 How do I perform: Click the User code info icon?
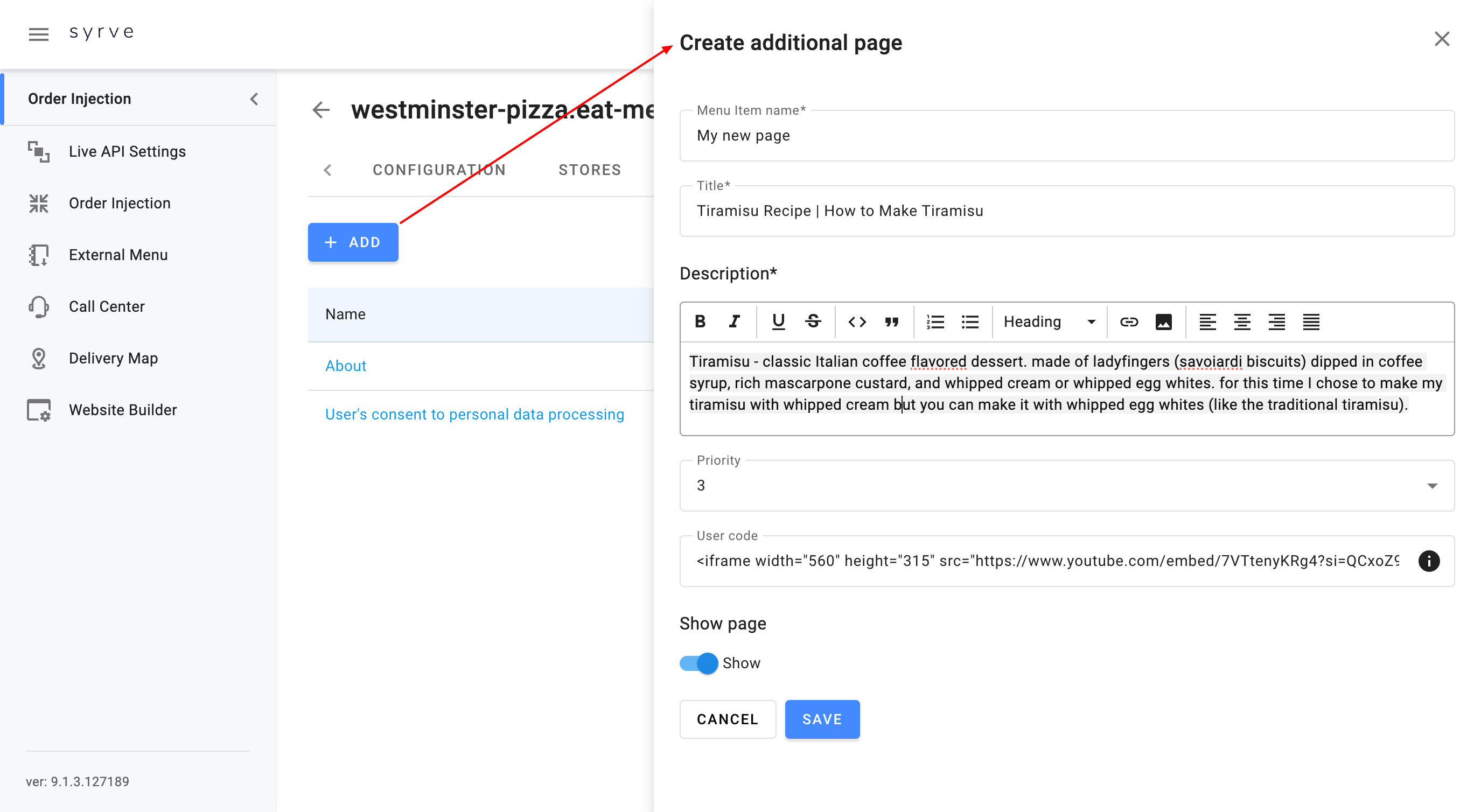1429,561
